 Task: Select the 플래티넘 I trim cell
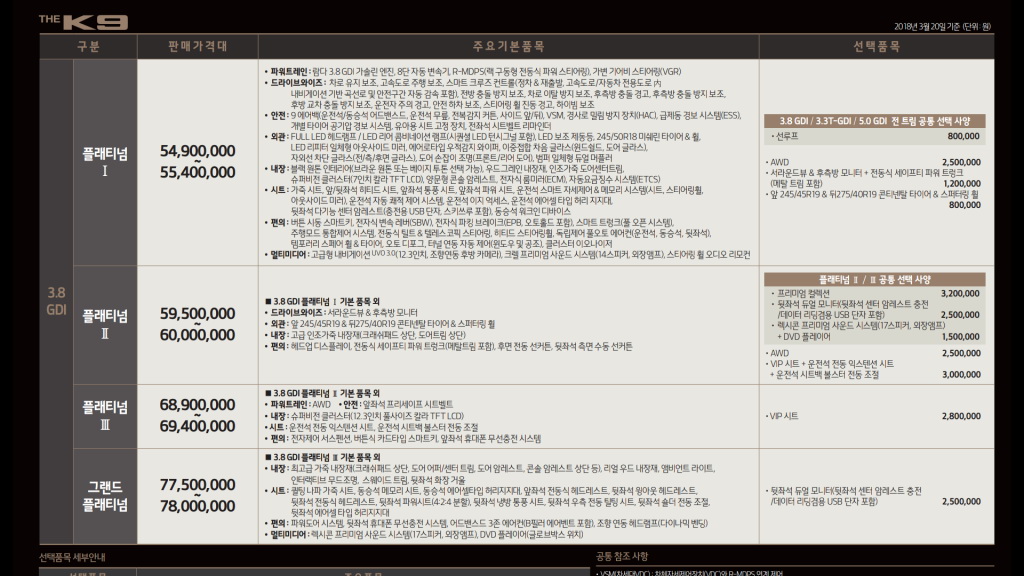[104, 161]
